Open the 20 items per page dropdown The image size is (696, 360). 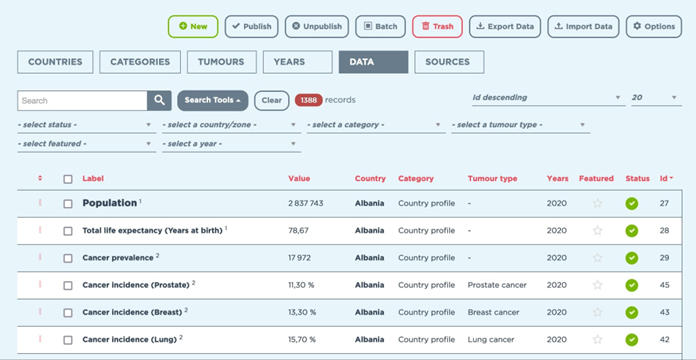tap(656, 98)
